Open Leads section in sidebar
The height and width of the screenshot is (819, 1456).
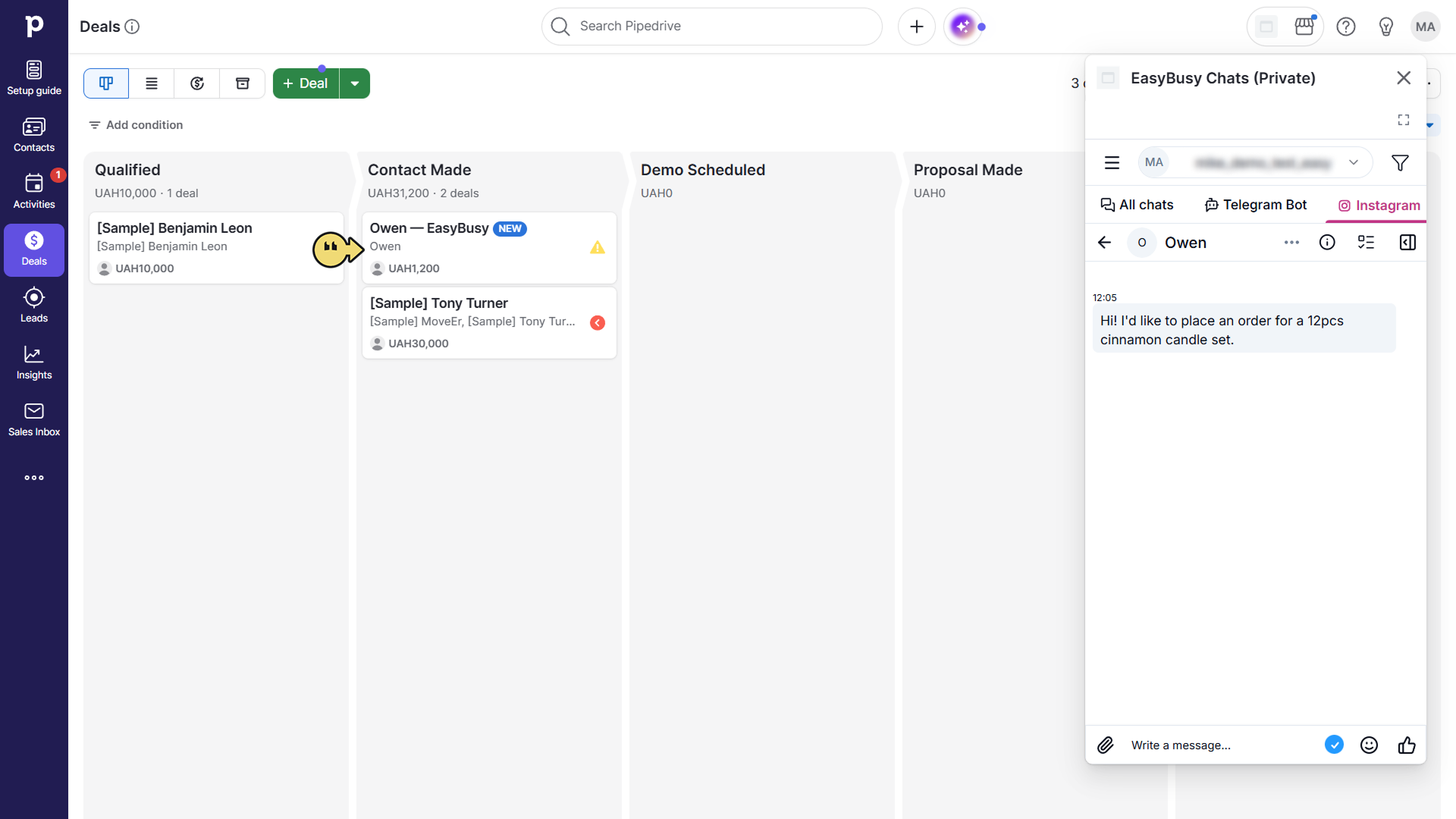[x=34, y=306]
